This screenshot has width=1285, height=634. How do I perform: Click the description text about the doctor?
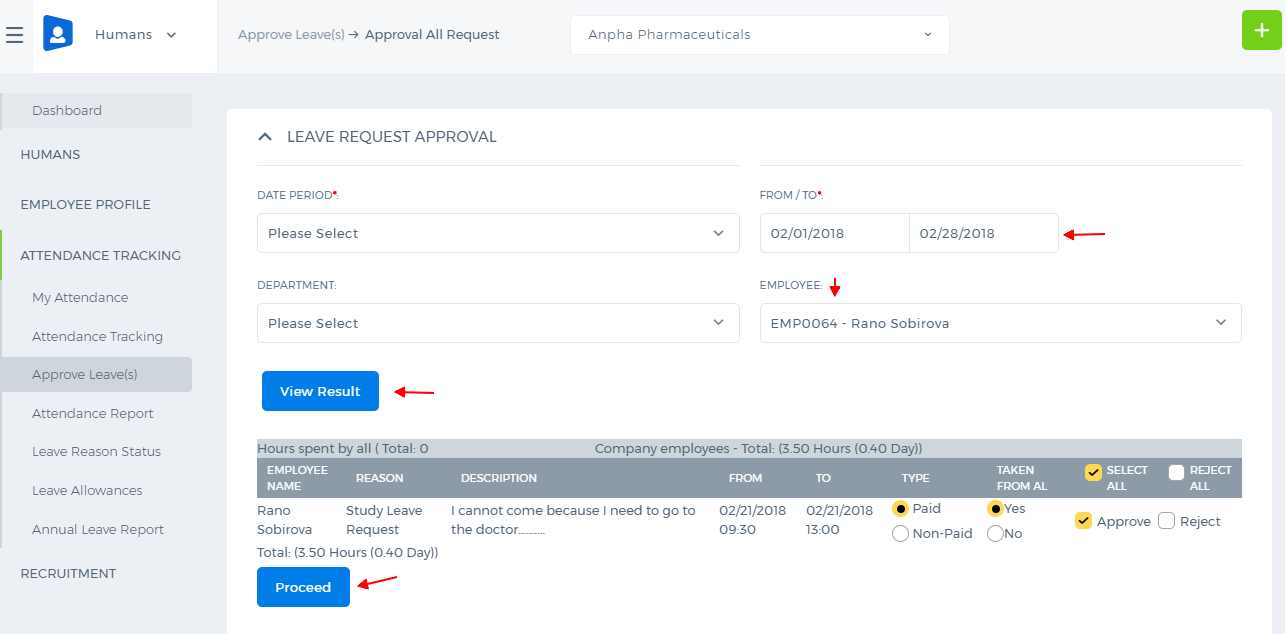(573, 520)
